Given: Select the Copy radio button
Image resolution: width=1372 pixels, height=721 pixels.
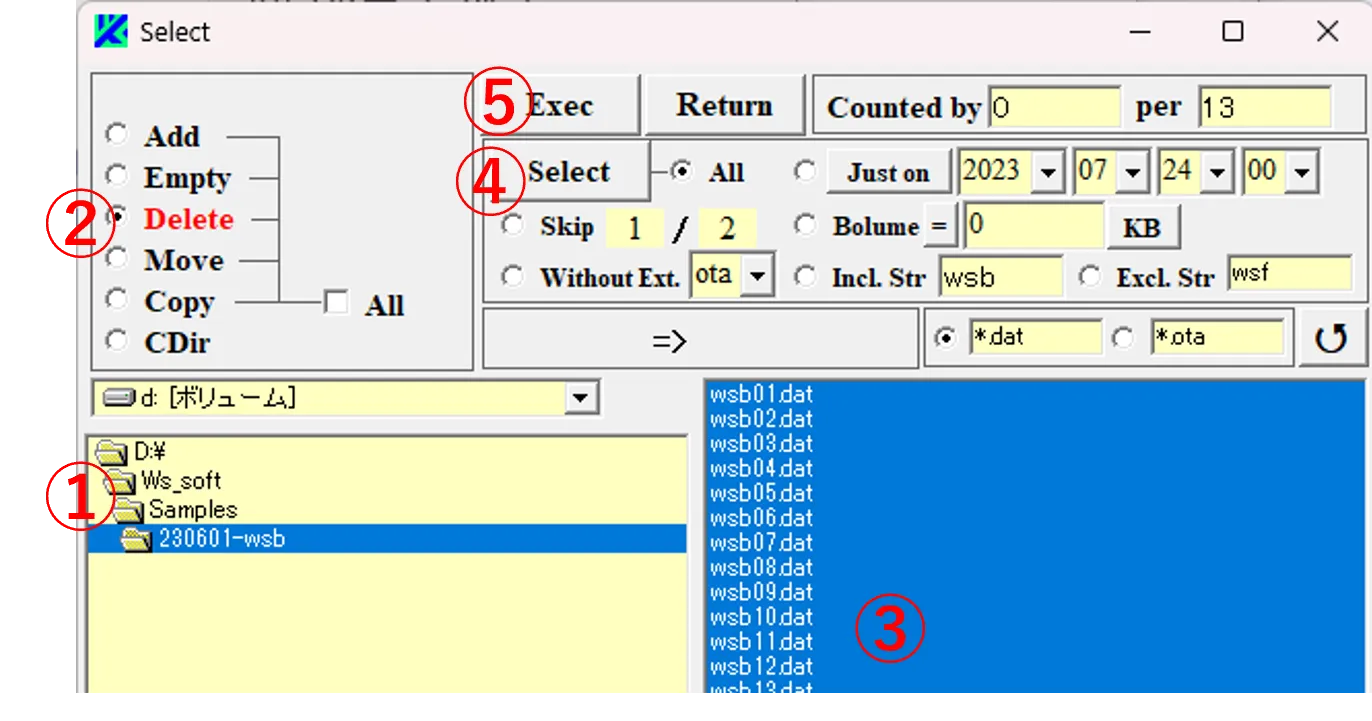Looking at the screenshot, I should coord(117,300).
